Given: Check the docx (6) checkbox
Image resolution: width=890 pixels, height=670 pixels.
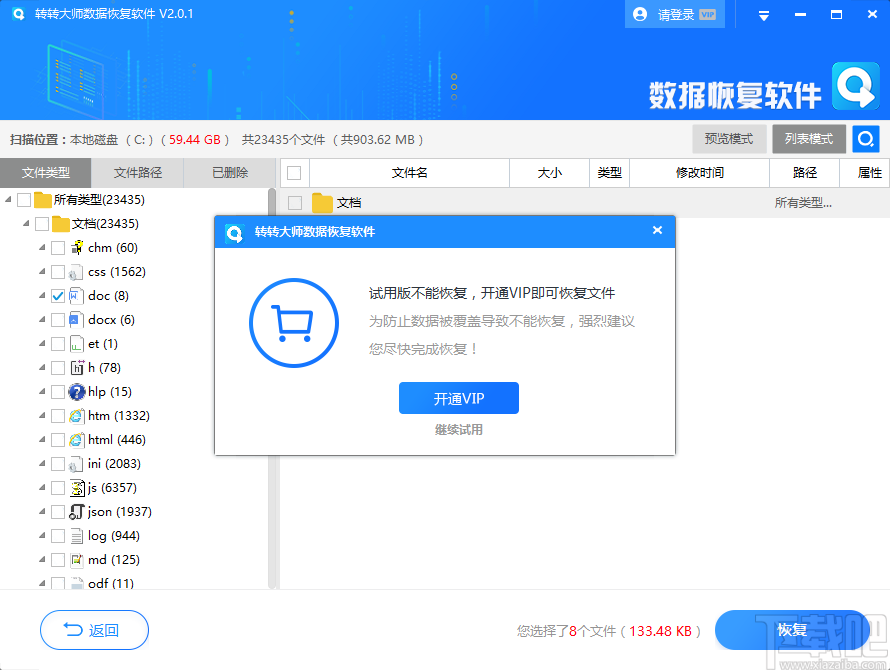Looking at the screenshot, I should click(x=58, y=320).
